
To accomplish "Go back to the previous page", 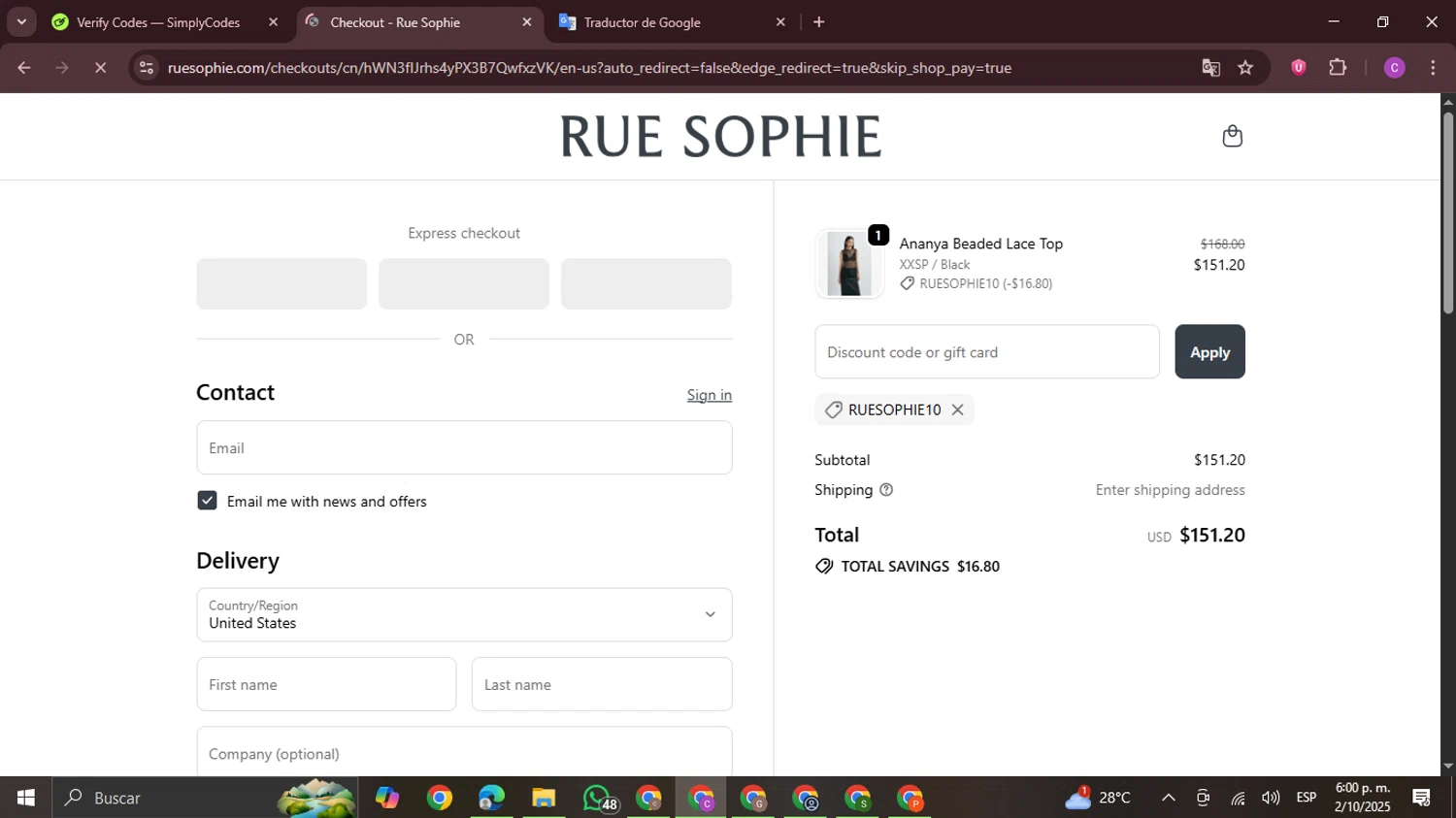I will (24, 68).
